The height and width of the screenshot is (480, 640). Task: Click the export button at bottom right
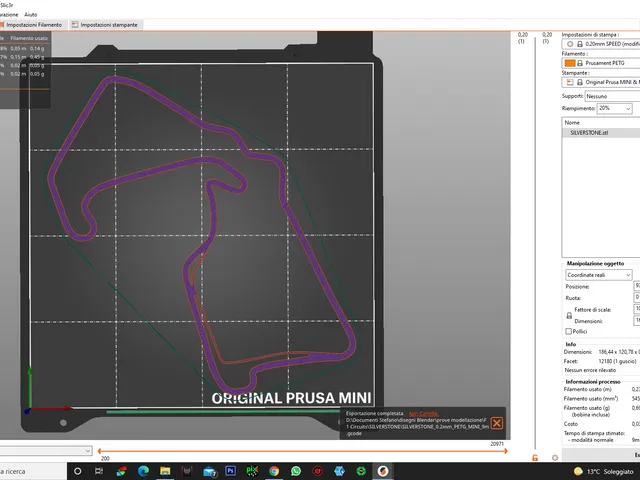[x=601, y=455]
